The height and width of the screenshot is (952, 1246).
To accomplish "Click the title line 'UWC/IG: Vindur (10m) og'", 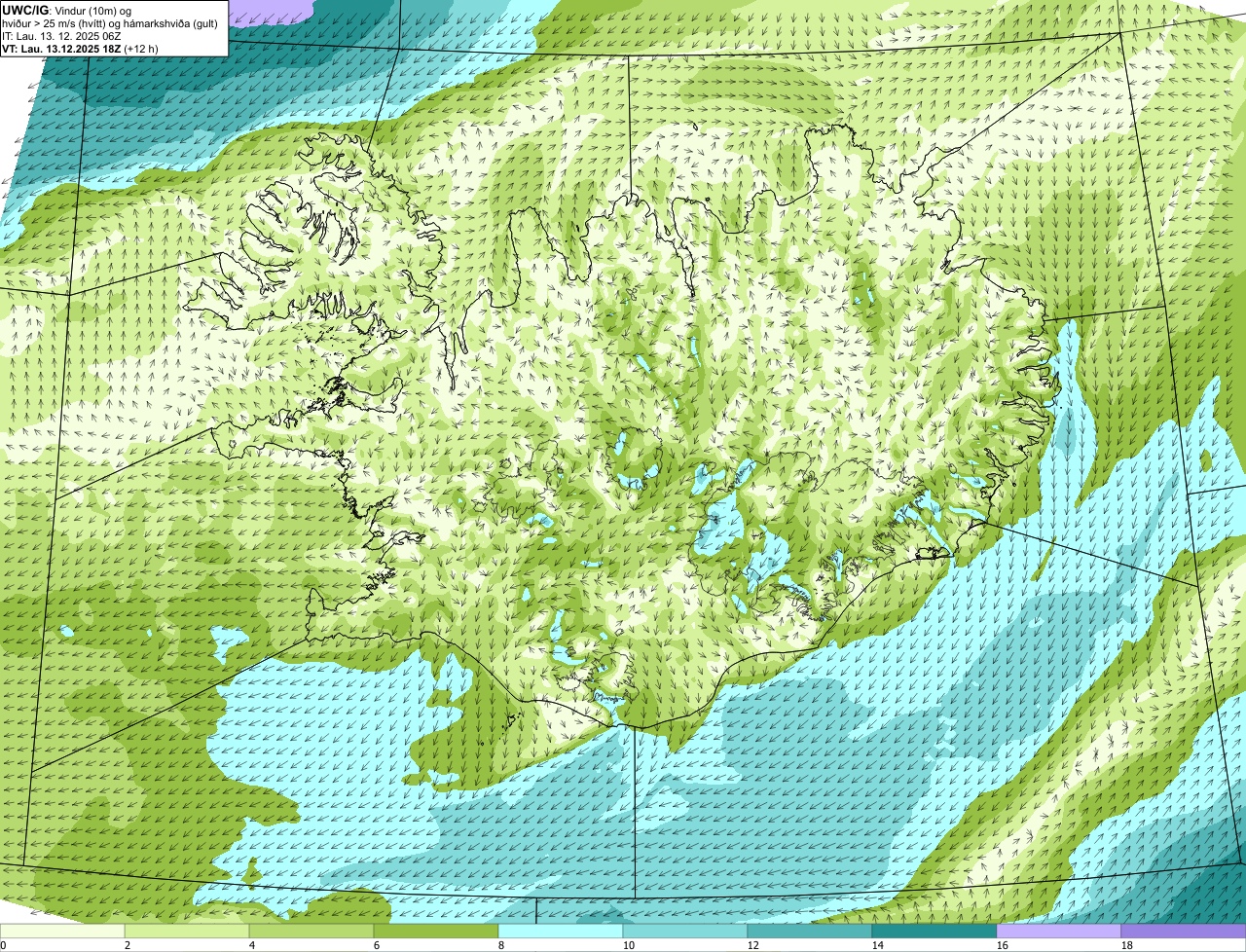I will pos(66,10).
